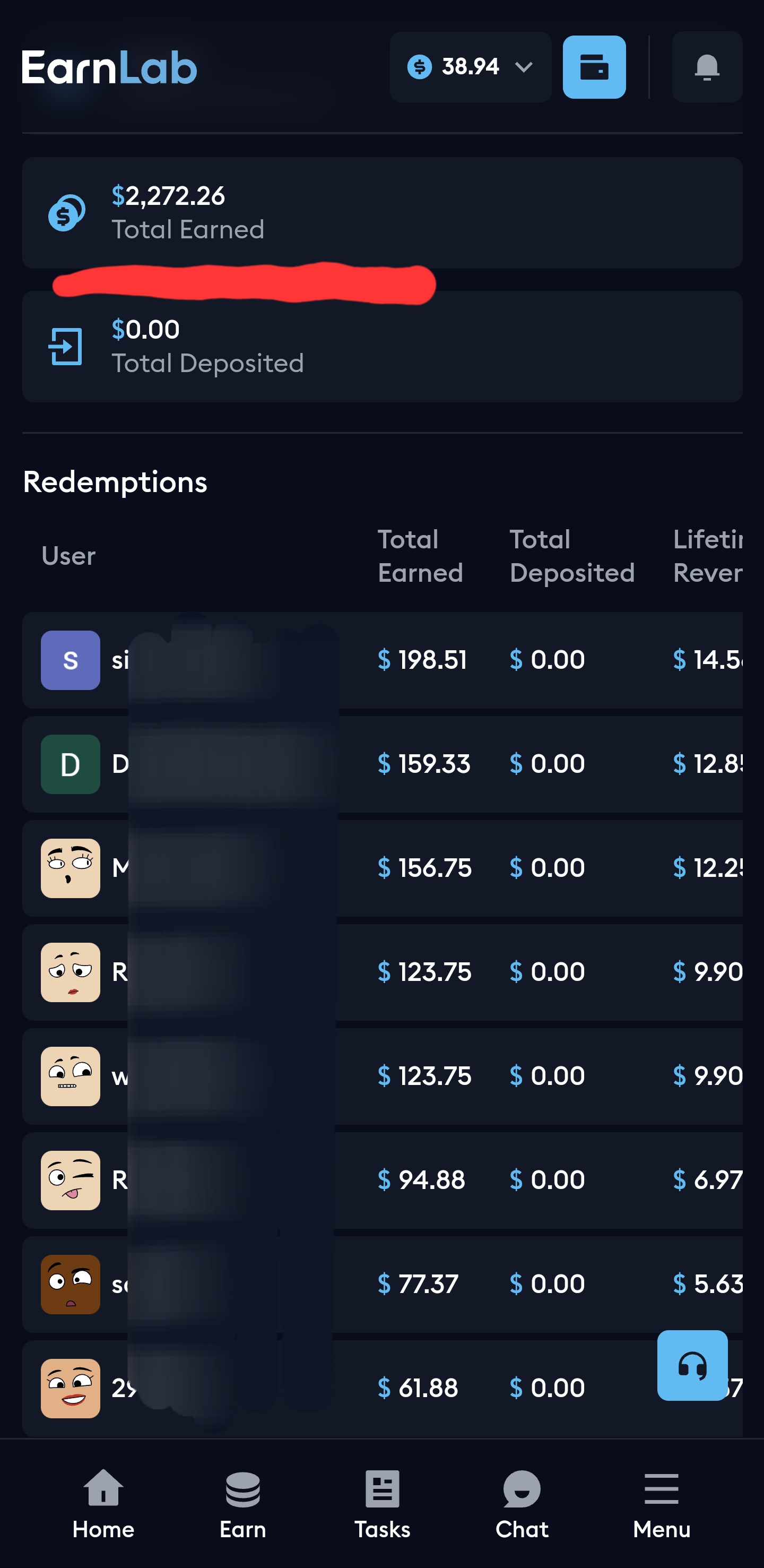Click the EarnLab logo
764x1568 pixels.
pos(109,67)
